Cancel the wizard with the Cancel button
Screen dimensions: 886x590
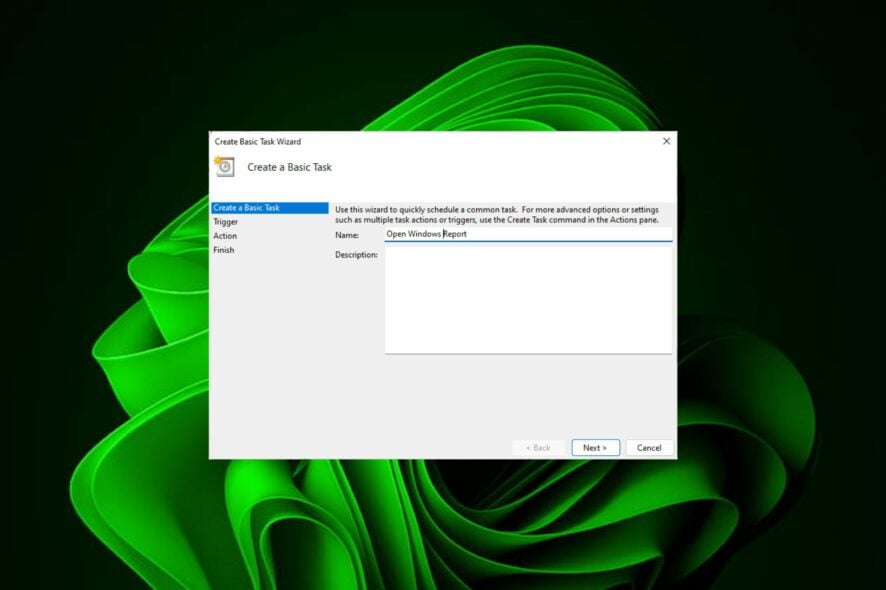[649, 447]
